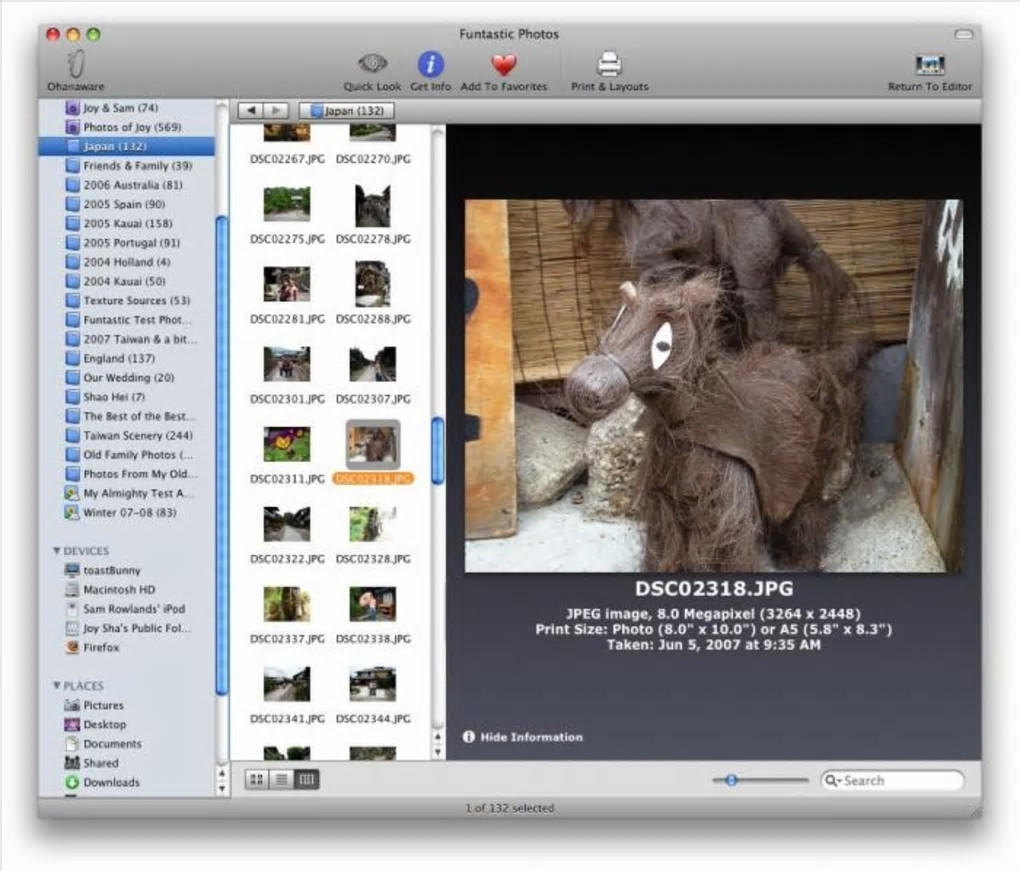
Task: Select the 2005 Spain (90) album
Action: coord(124,204)
